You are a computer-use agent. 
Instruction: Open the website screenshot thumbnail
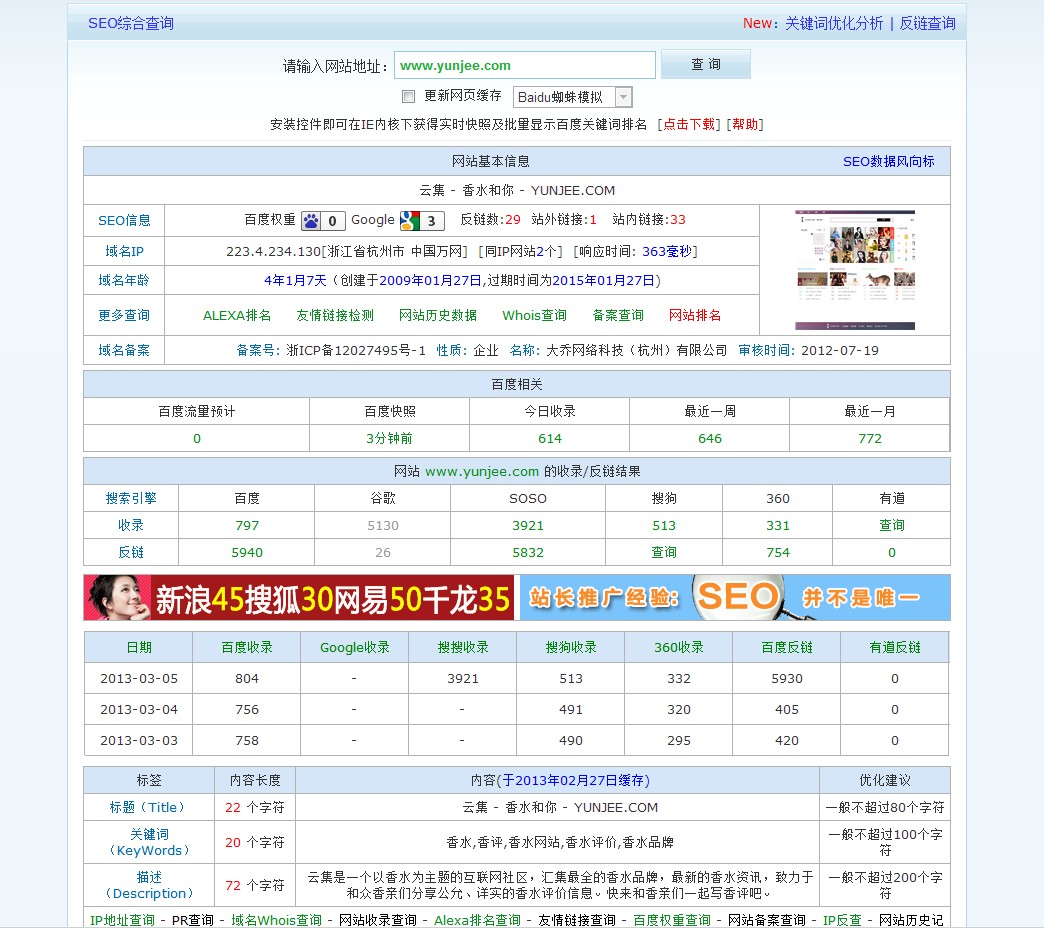tap(855, 270)
